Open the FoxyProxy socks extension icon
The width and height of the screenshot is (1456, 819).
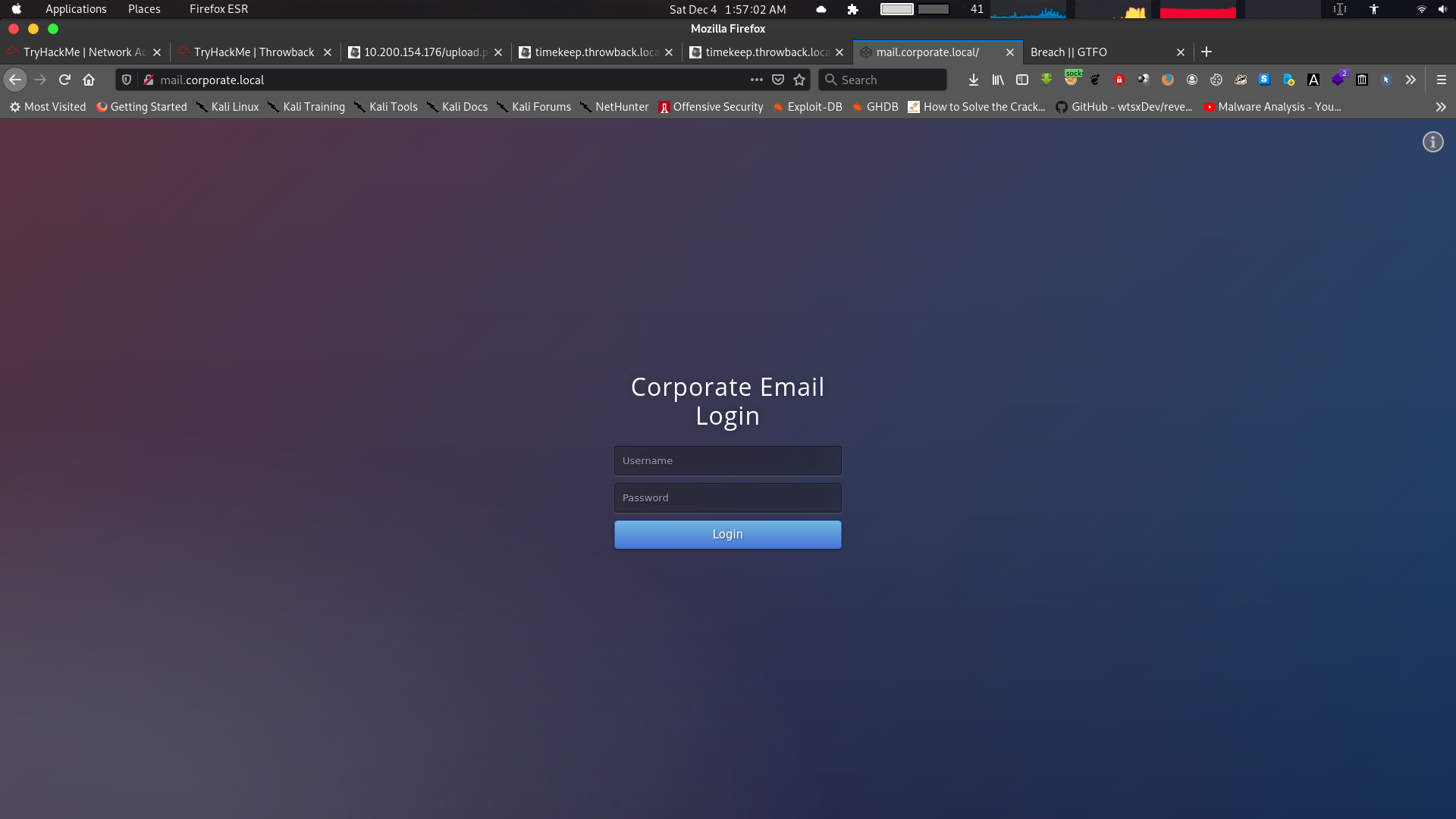click(x=1072, y=79)
